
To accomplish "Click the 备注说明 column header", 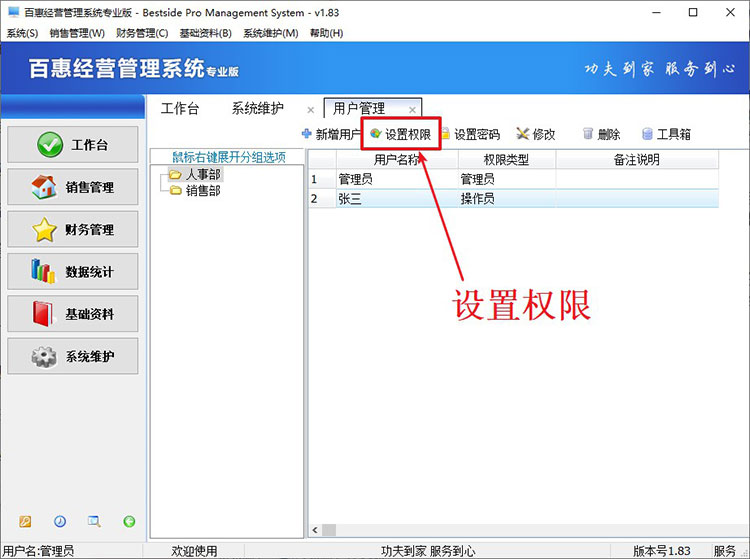I will click(637, 160).
